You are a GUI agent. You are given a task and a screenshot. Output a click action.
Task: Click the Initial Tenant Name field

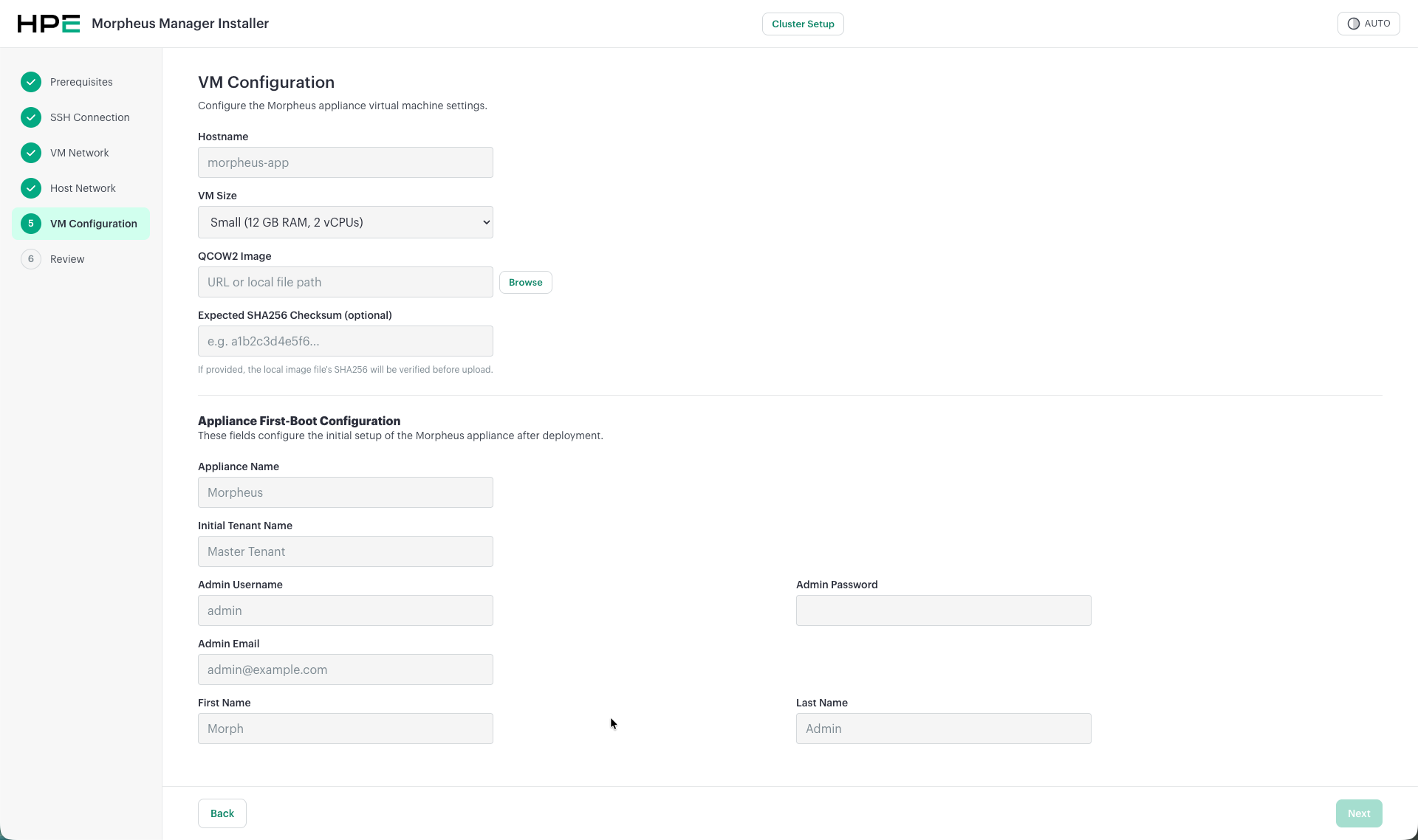click(346, 551)
